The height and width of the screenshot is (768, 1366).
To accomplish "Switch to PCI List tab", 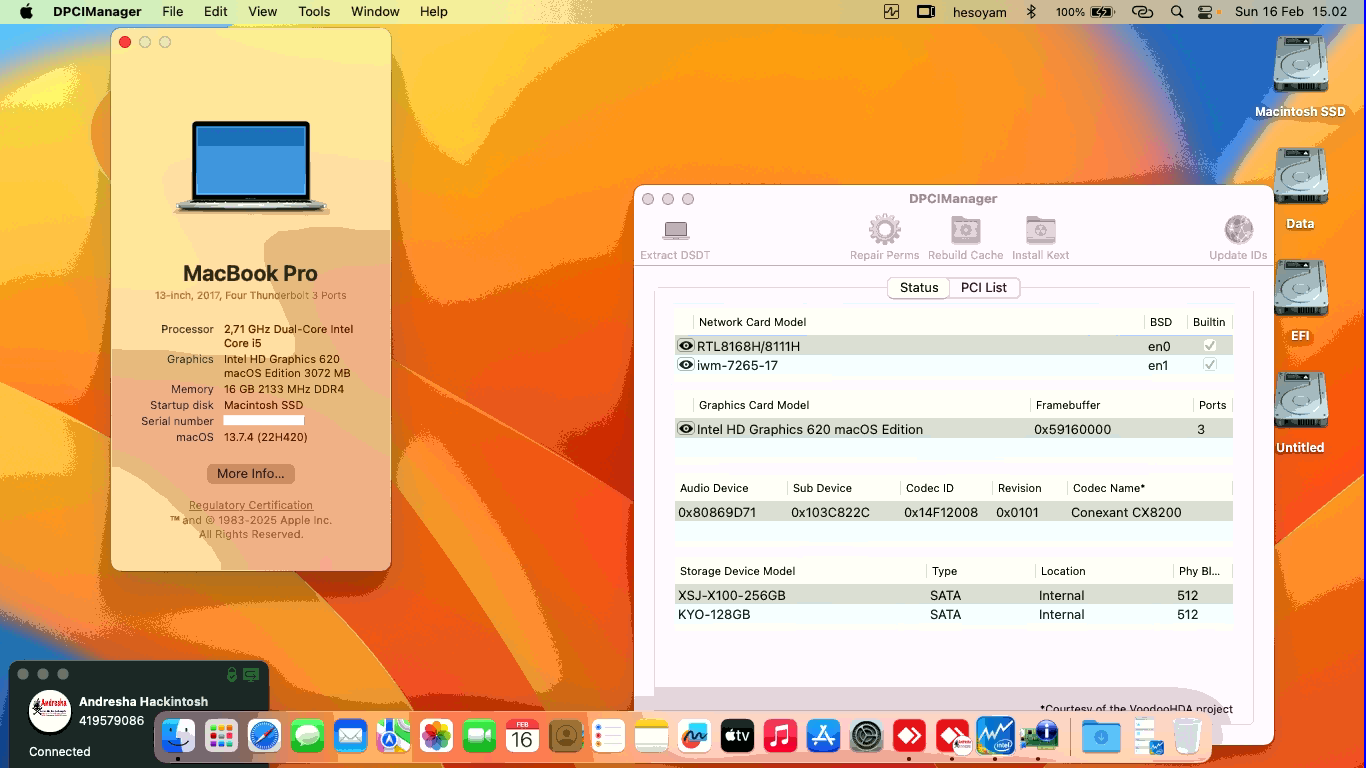I will pos(984,288).
